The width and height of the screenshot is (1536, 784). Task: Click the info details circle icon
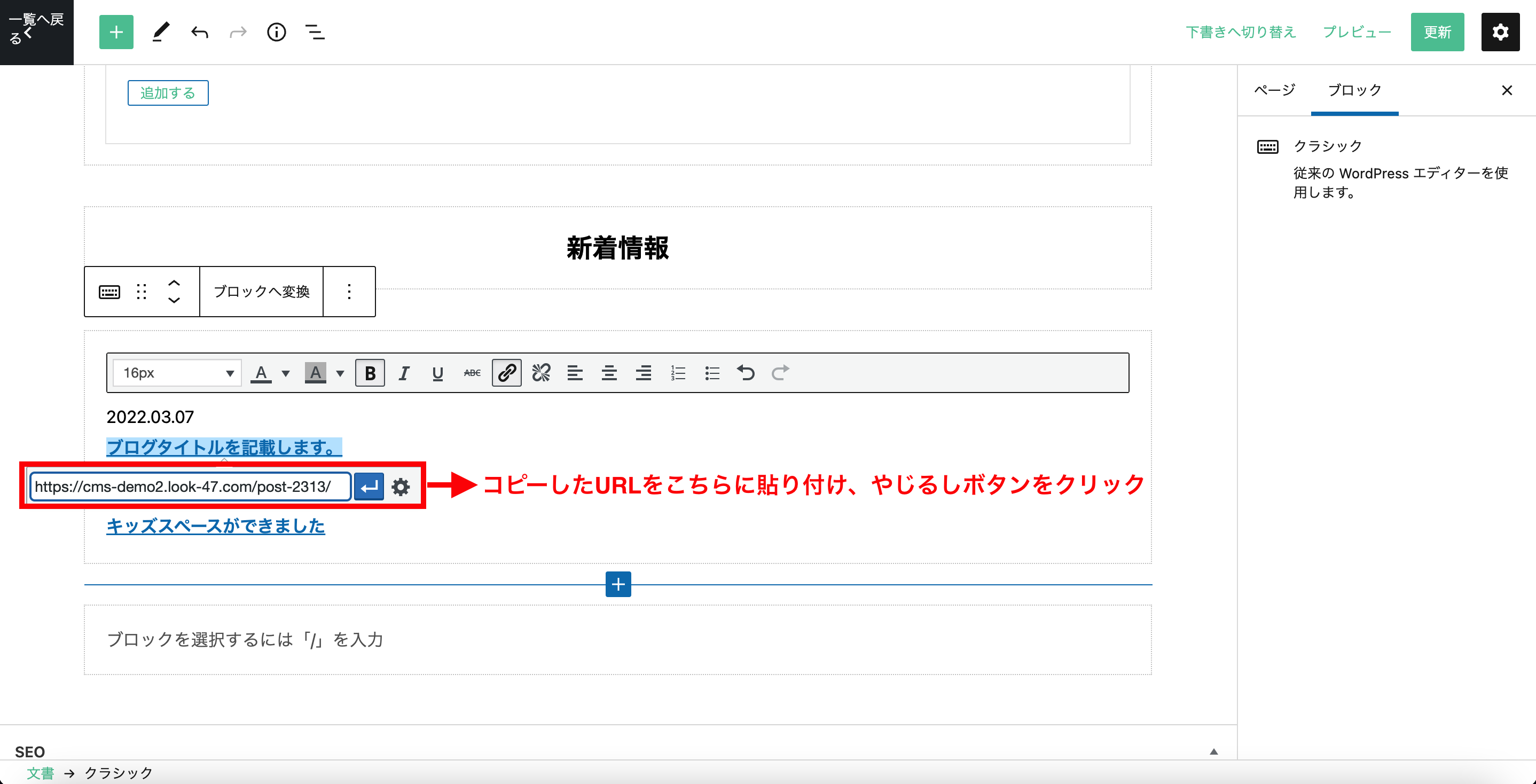tap(276, 32)
